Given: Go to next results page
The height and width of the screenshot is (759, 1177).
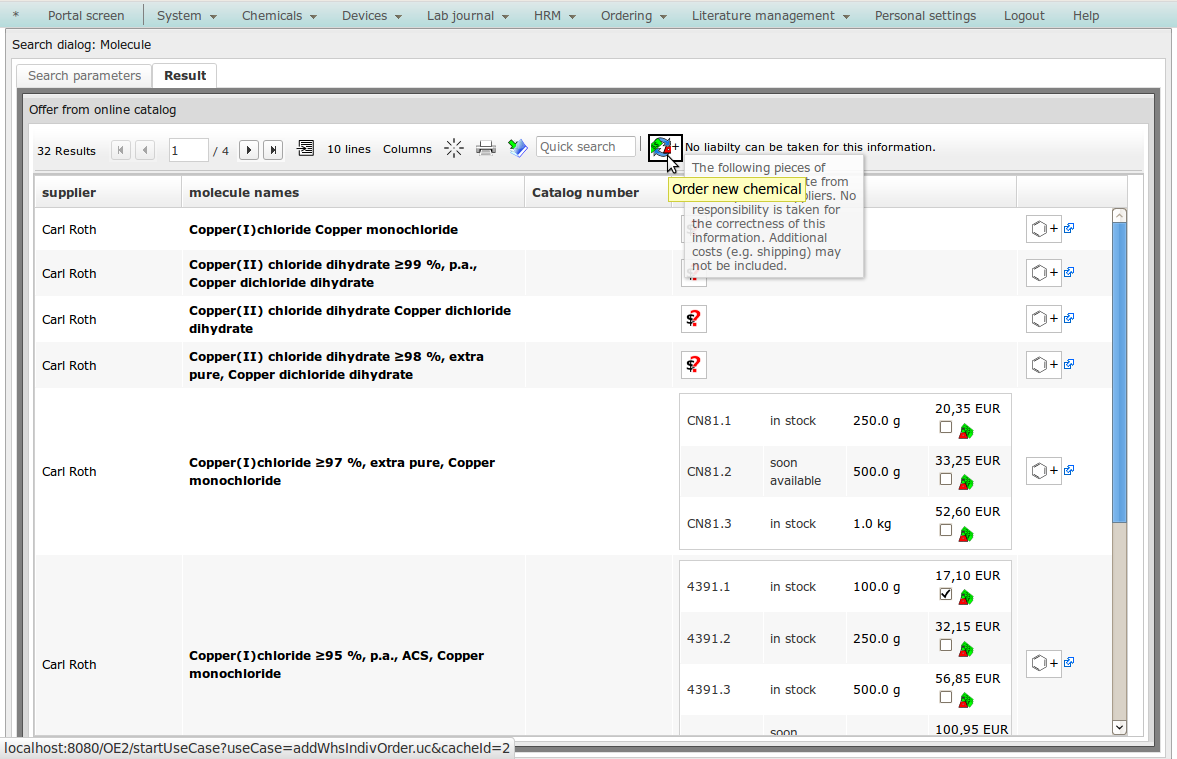Looking at the screenshot, I should (x=249, y=150).
